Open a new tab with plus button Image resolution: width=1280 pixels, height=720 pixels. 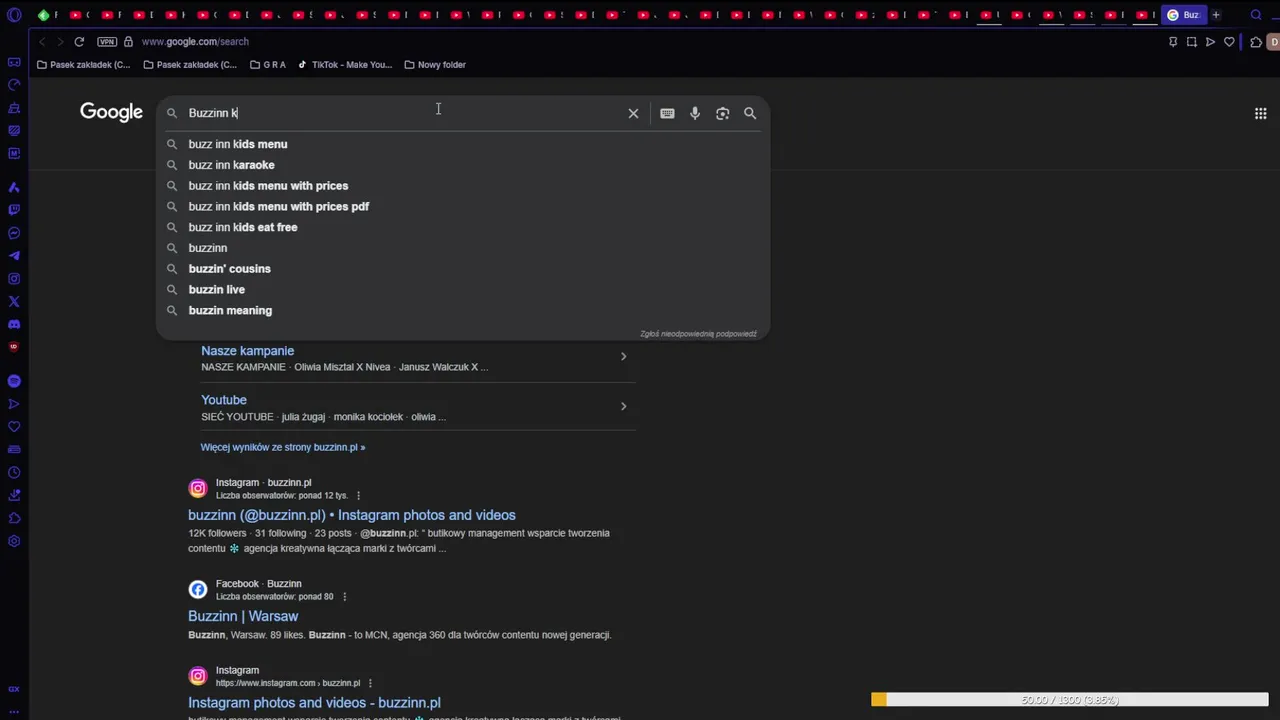pos(1216,15)
